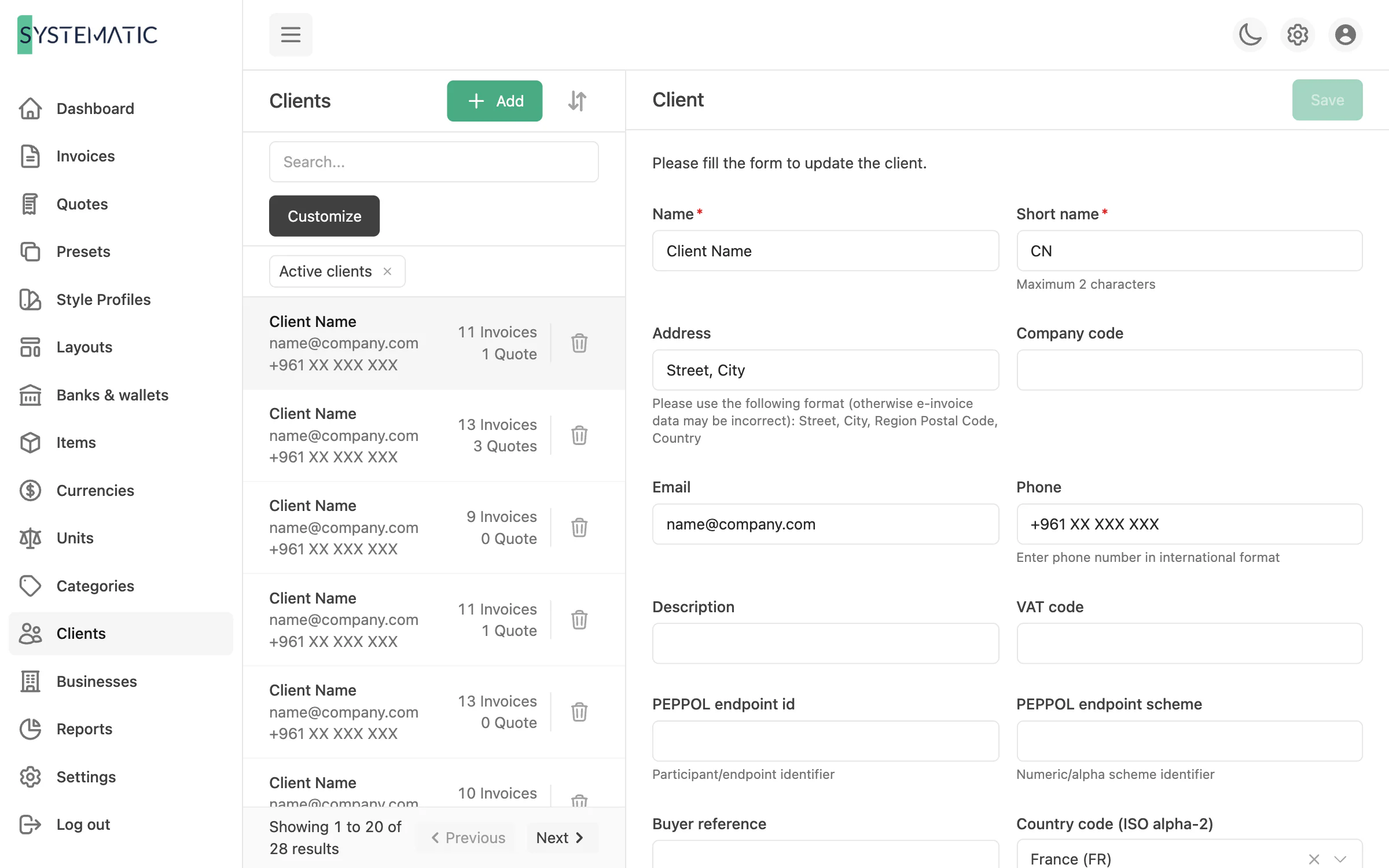Click the Systematic logo
This screenshot has width=1389, height=868.
point(87,35)
